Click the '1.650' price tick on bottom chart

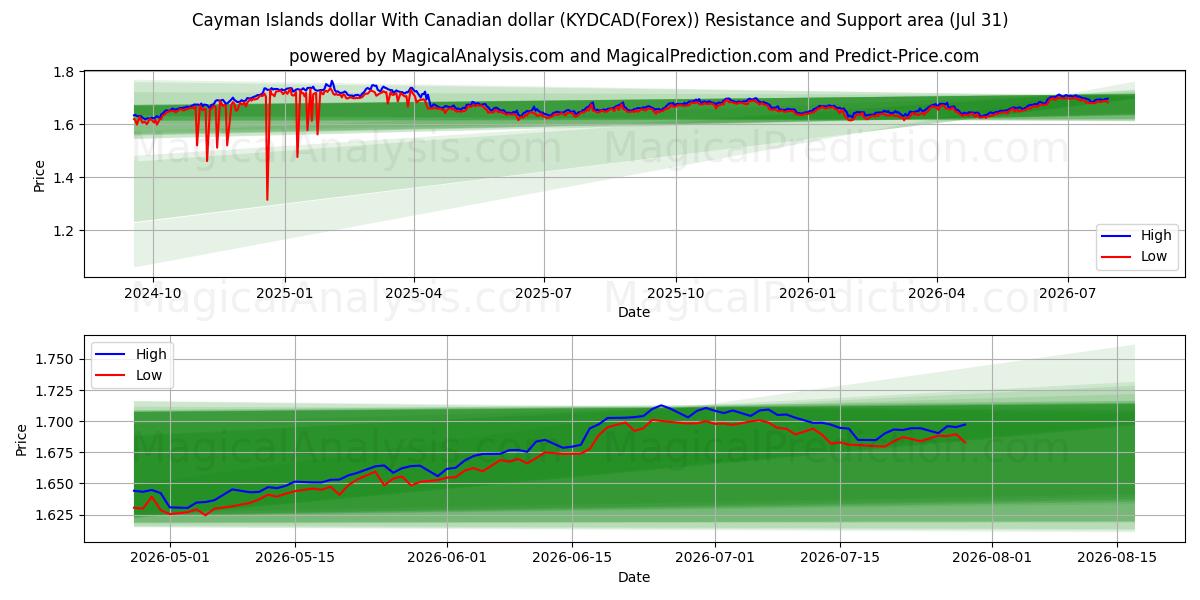click(x=56, y=484)
